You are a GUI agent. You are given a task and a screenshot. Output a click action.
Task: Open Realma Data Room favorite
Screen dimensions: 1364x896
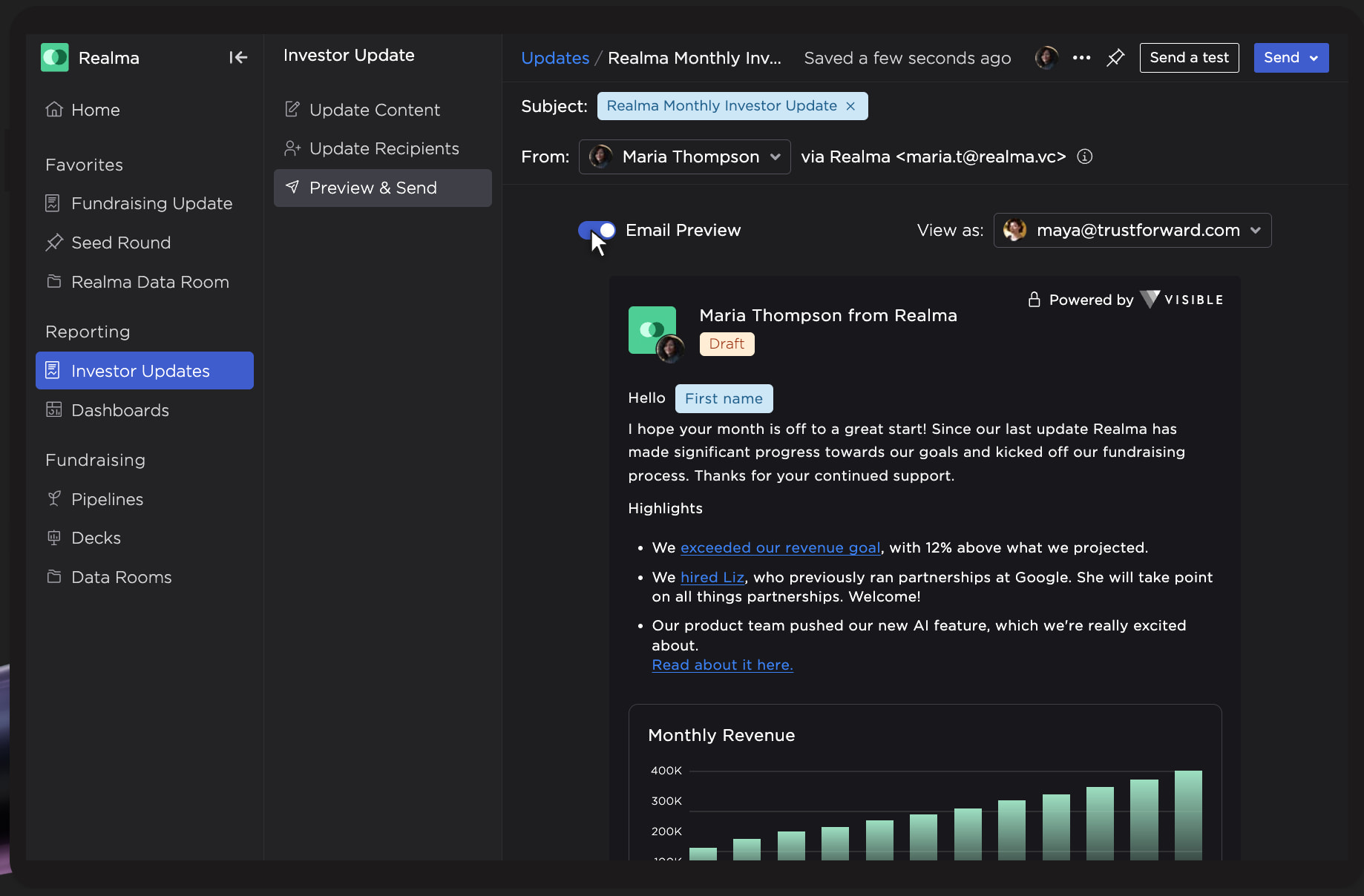click(145, 282)
